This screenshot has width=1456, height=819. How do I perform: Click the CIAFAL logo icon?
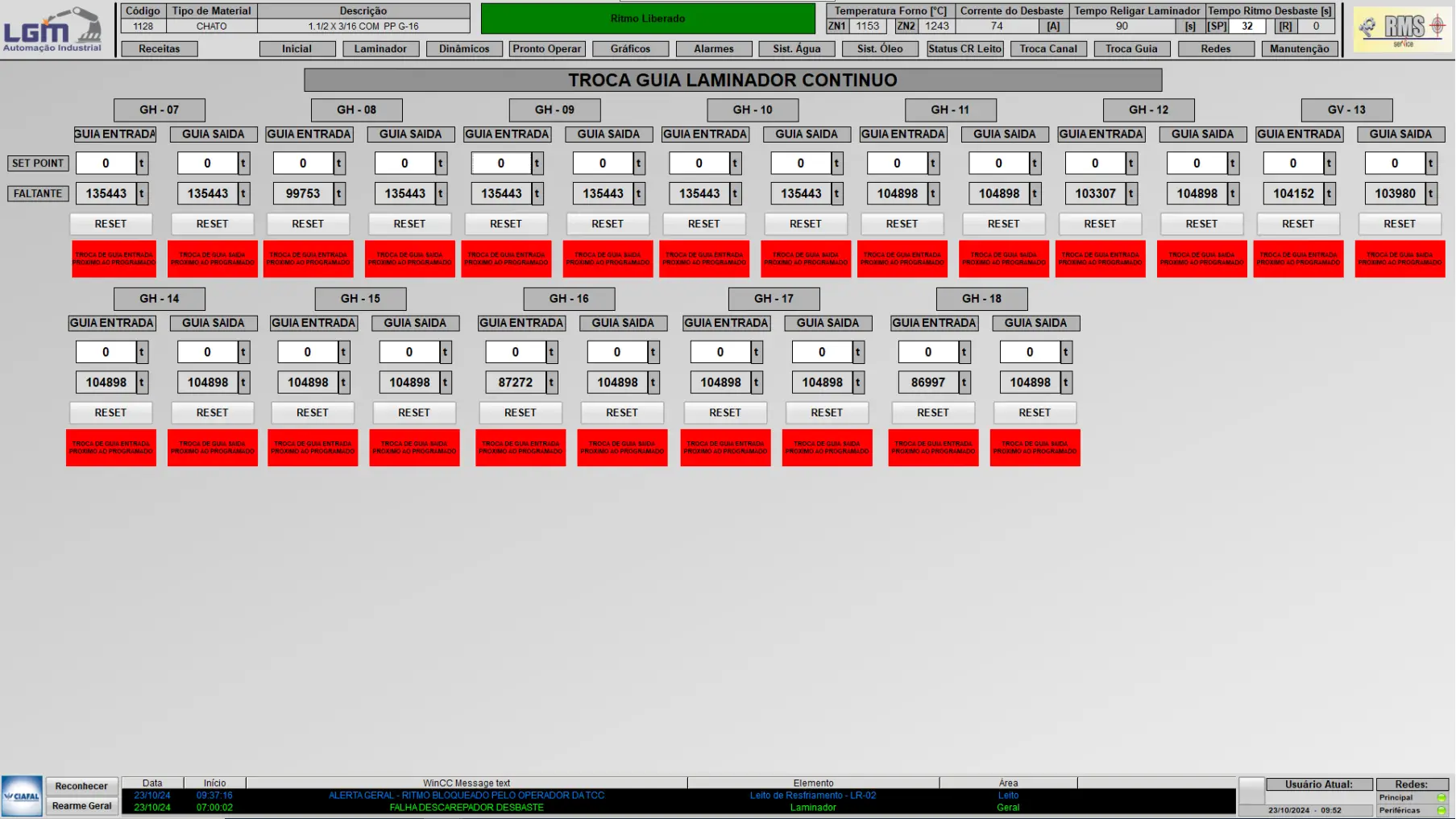22,796
